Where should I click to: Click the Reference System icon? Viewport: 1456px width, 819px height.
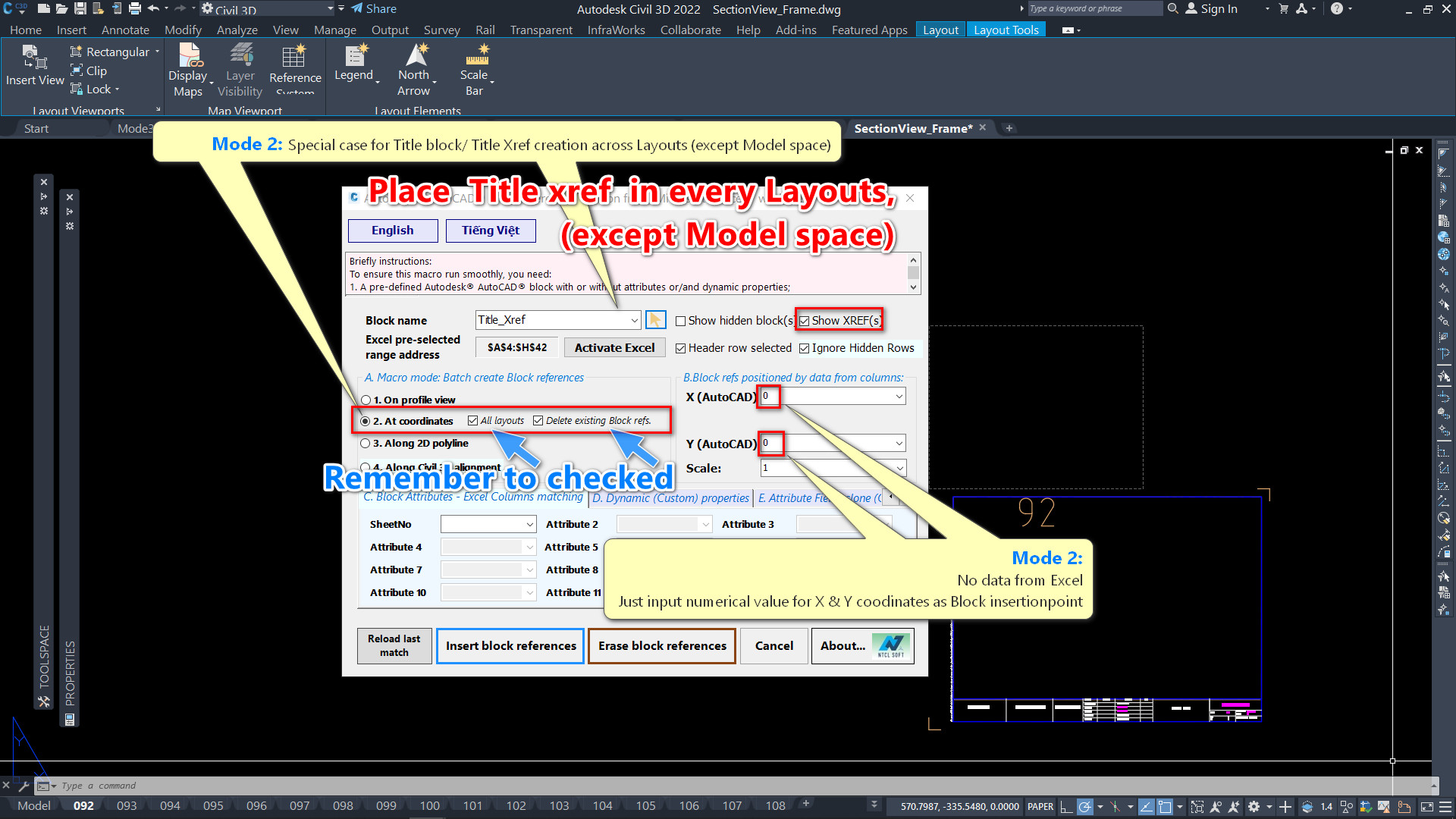click(294, 58)
